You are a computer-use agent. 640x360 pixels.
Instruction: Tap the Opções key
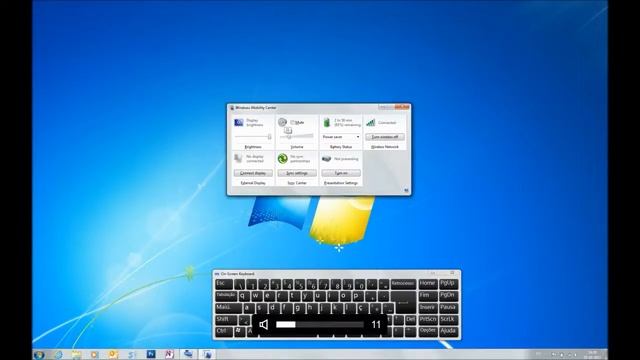click(427, 331)
